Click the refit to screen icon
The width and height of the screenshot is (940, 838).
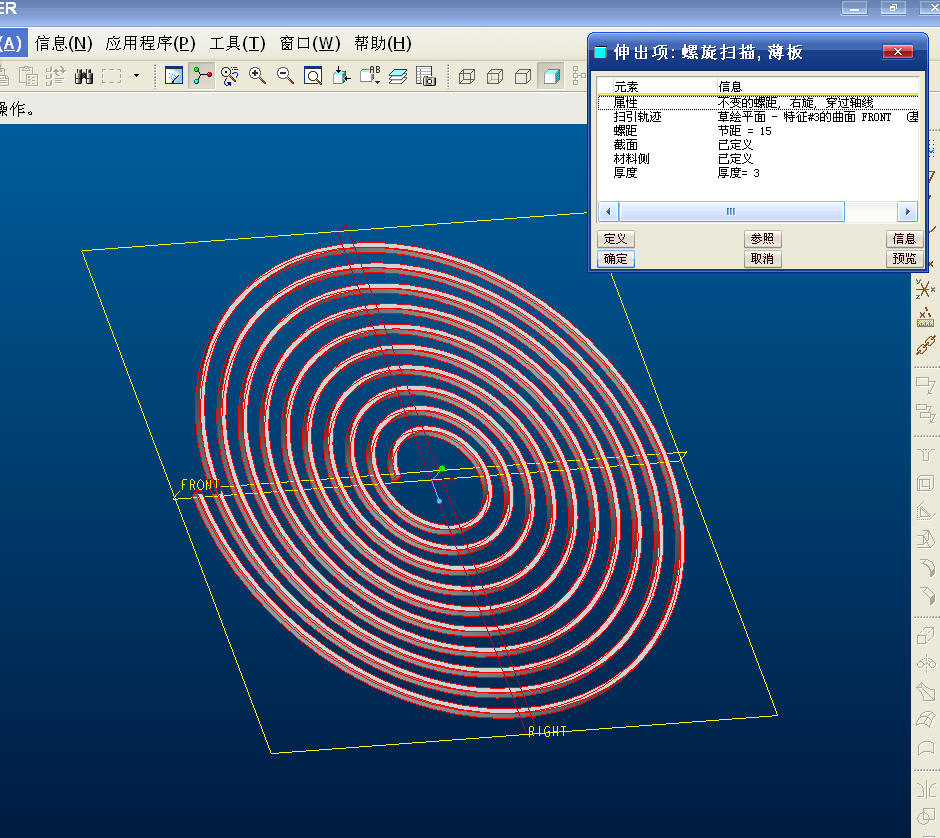click(313, 76)
